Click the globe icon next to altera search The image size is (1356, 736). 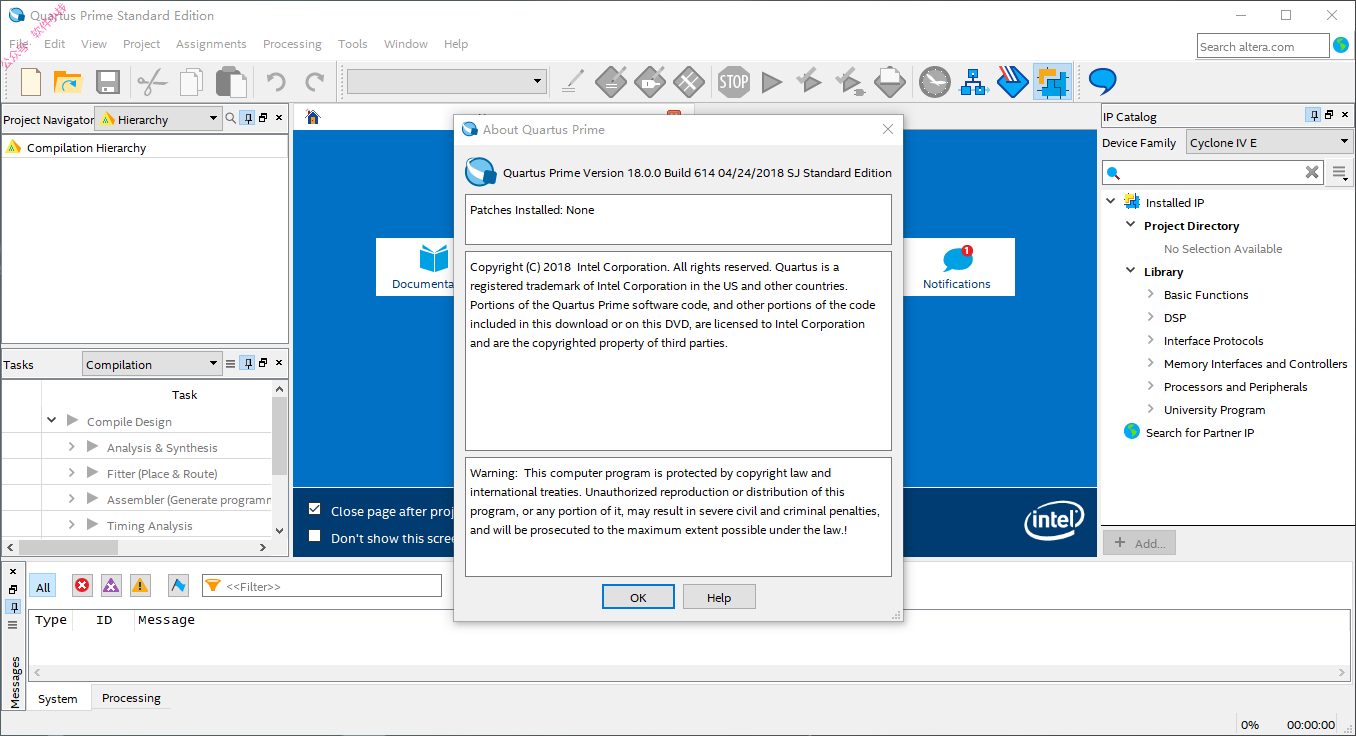tap(1341, 45)
